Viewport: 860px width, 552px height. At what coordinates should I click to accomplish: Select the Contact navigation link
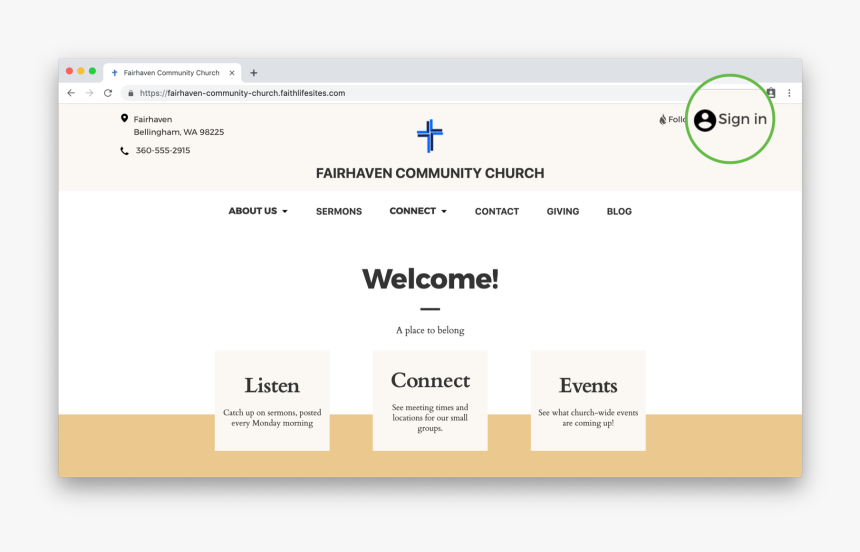tap(497, 211)
